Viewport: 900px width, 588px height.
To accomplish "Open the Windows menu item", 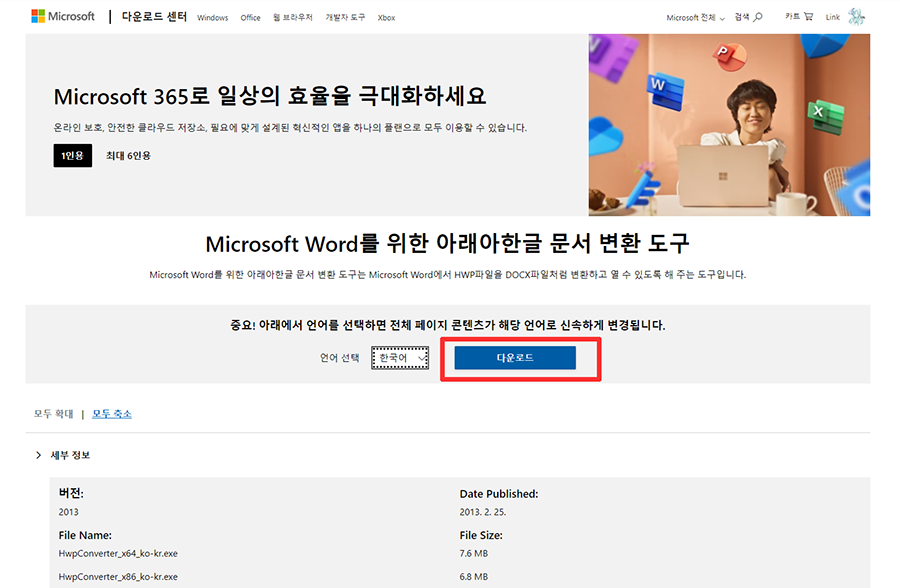I will [212, 17].
